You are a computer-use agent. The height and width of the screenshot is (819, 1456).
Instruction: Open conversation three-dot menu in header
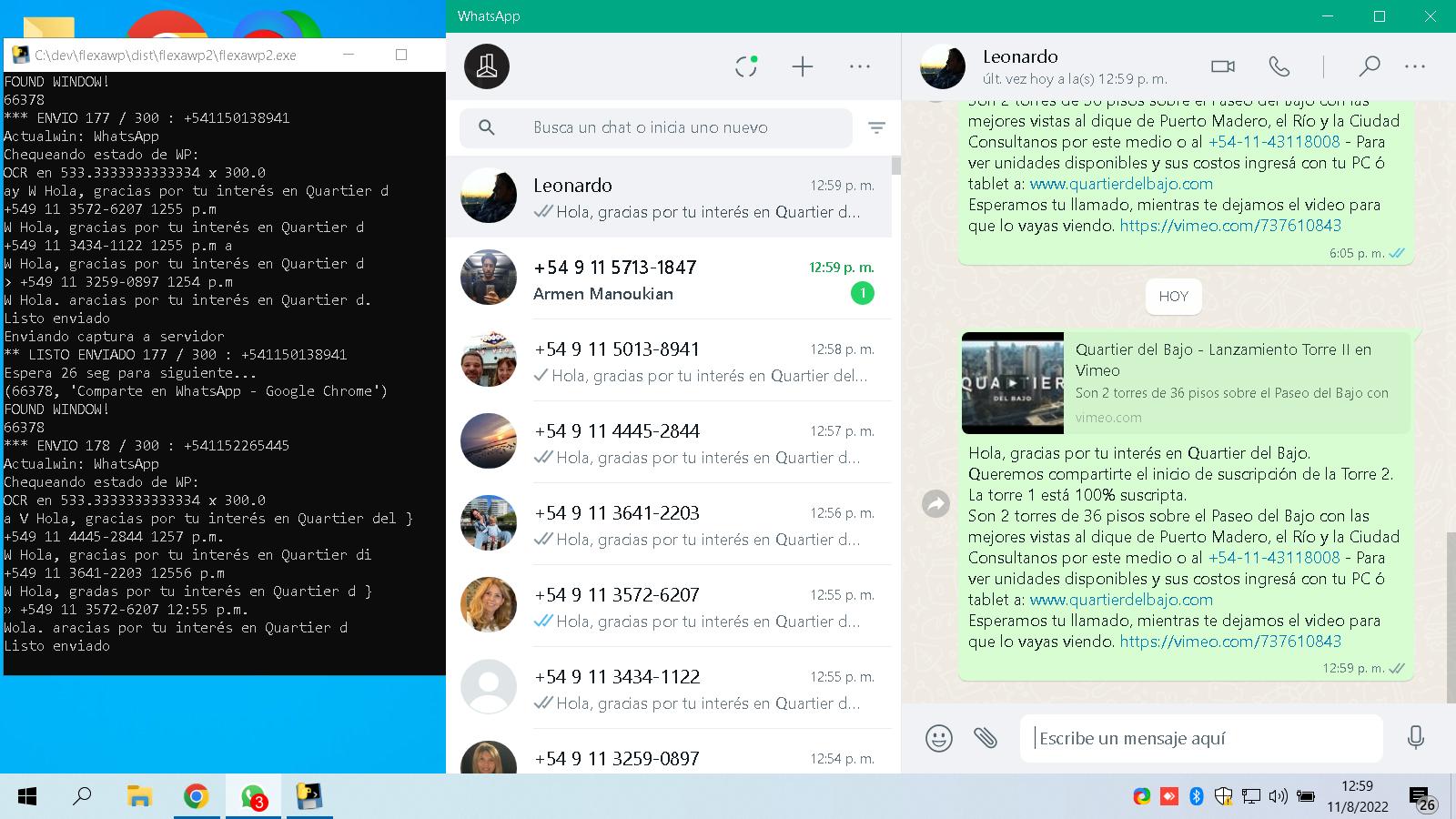tap(1415, 66)
